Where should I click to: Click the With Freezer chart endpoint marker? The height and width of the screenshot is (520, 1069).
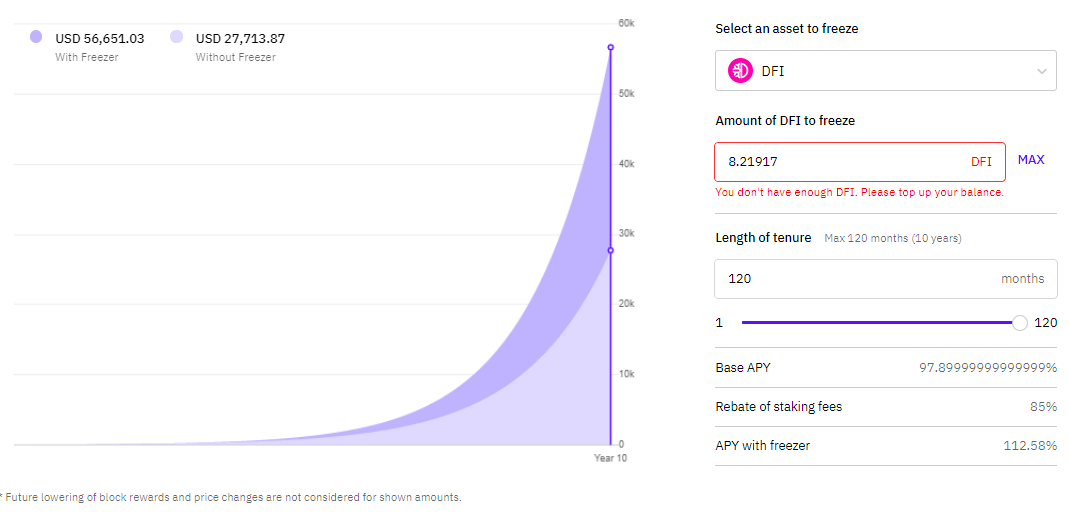click(610, 47)
